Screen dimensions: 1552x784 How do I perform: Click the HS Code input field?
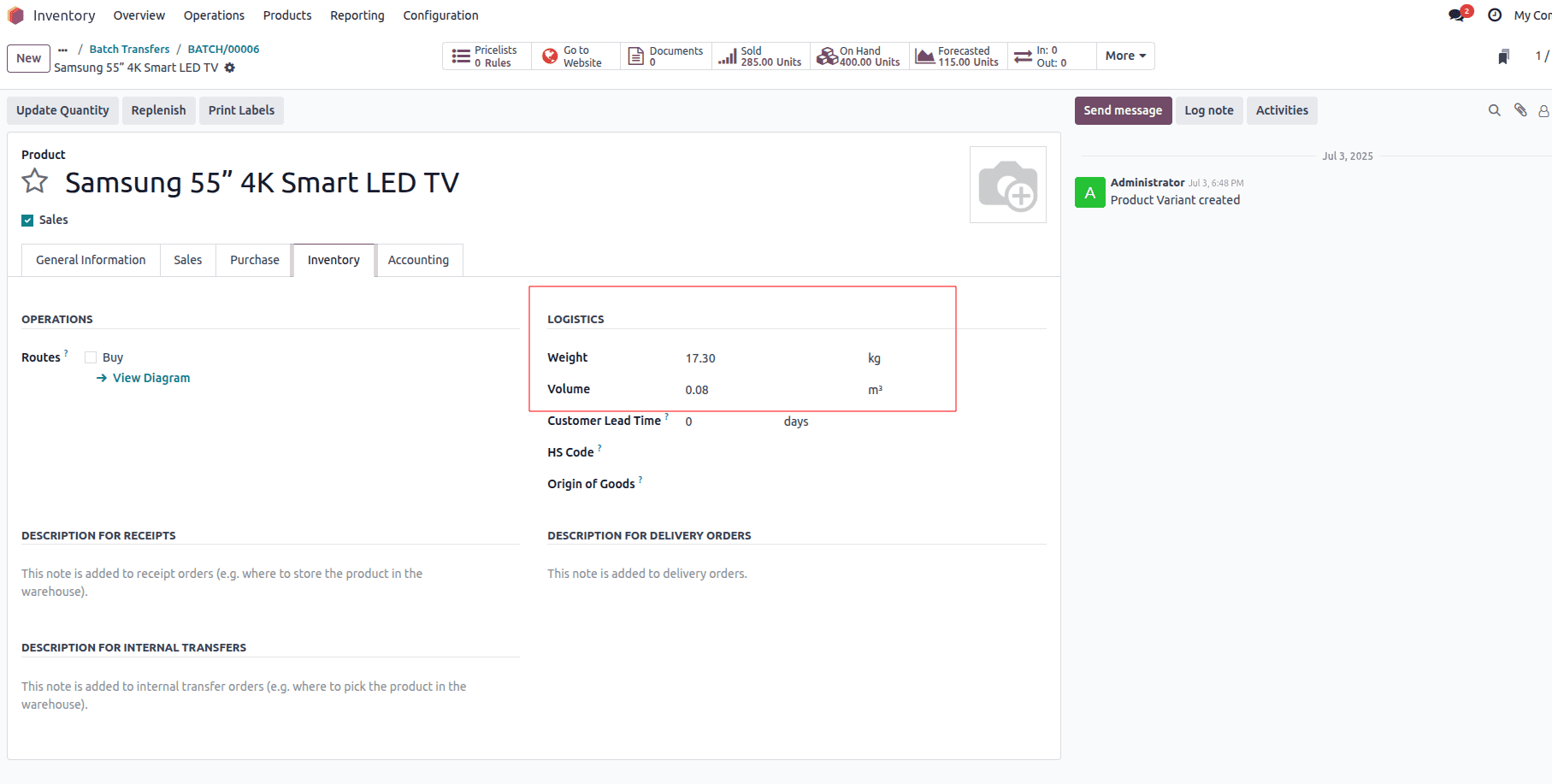click(x=864, y=452)
